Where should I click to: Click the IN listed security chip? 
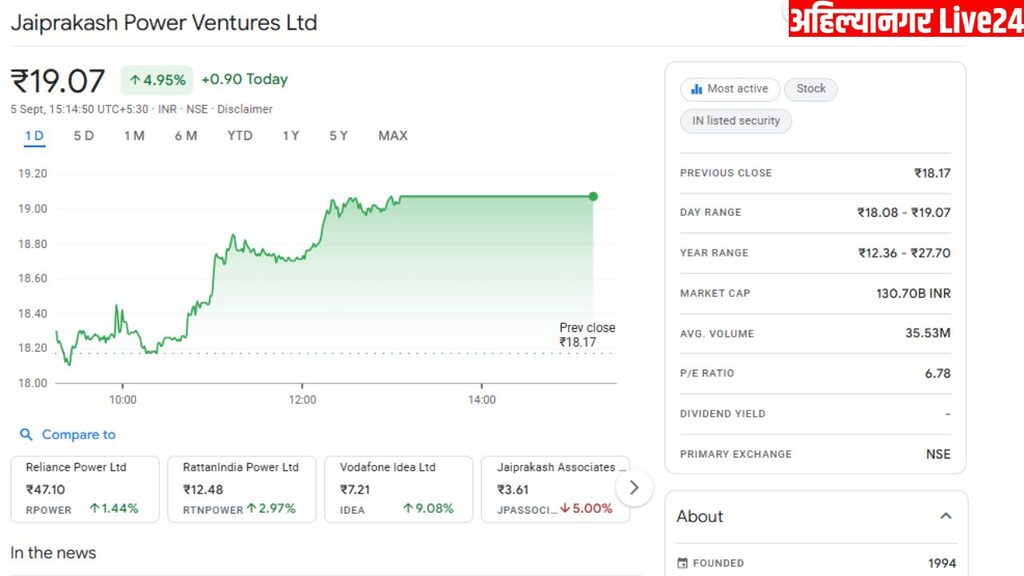pos(736,121)
